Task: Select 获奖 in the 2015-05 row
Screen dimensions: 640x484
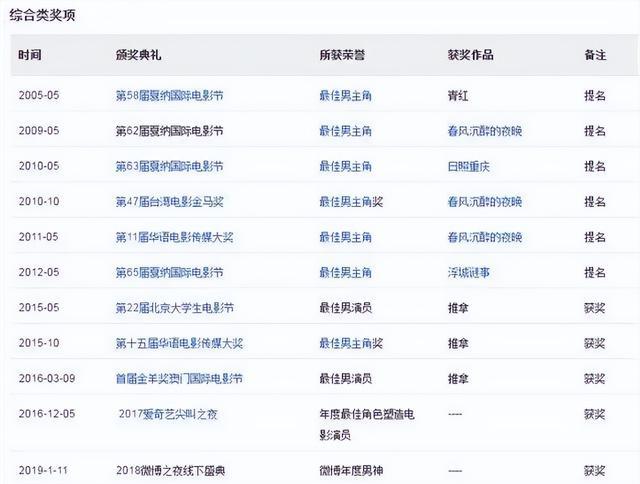Action: point(595,308)
